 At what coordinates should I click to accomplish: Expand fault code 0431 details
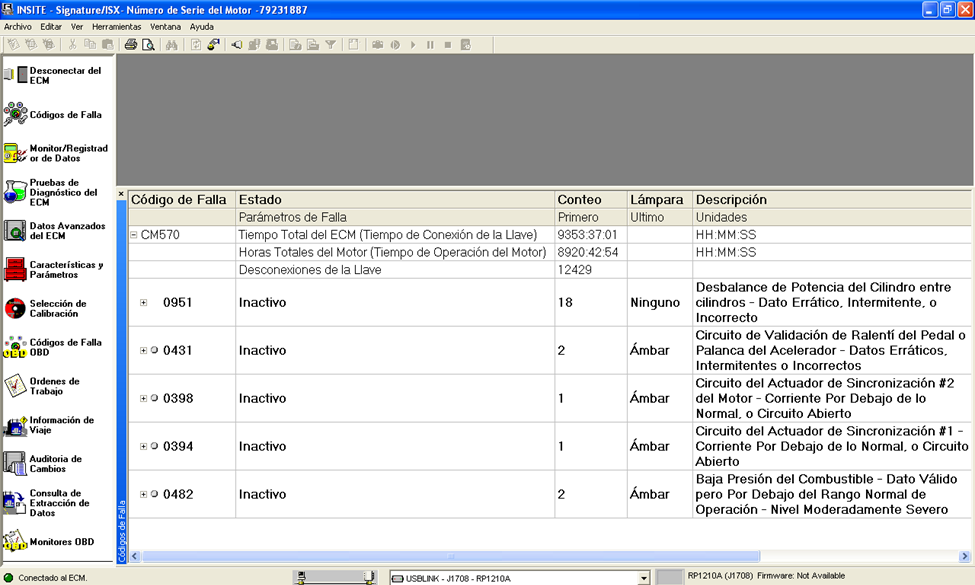[144, 350]
